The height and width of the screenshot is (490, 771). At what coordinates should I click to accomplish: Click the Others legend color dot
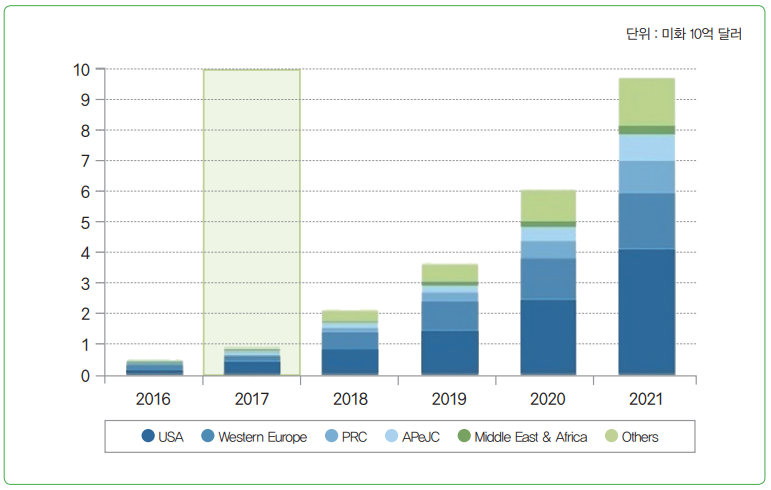(x=612, y=435)
